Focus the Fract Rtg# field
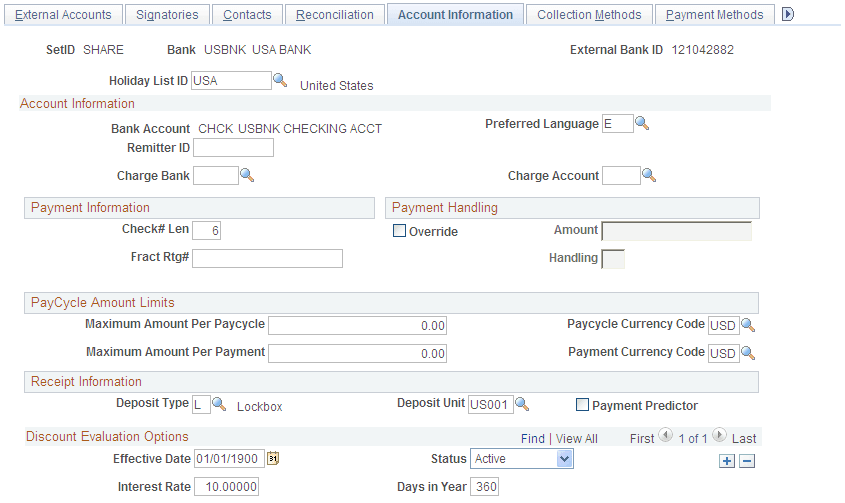The height and width of the screenshot is (503, 845). point(267,258)
